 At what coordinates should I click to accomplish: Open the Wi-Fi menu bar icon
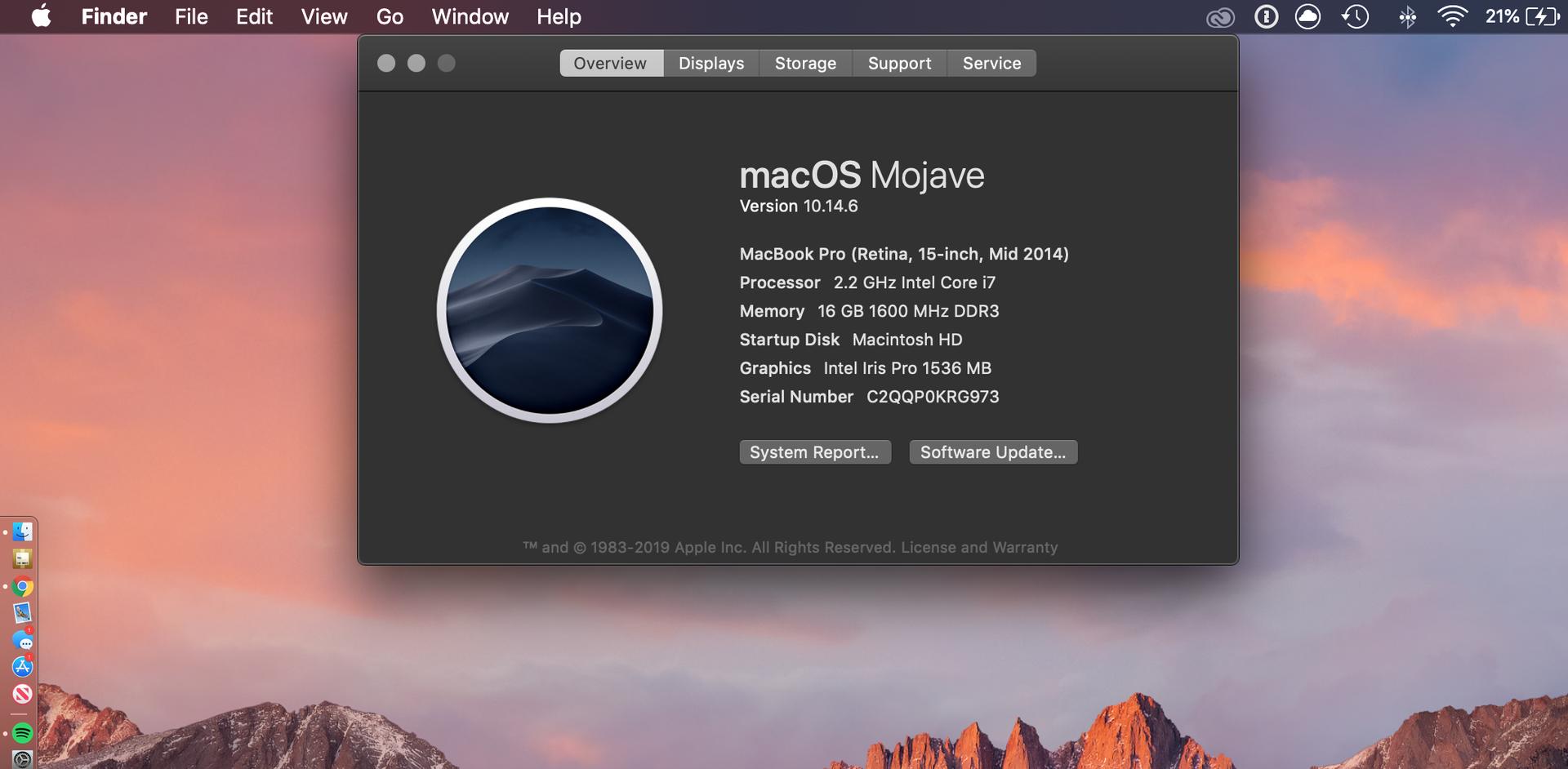point(1452,17)
